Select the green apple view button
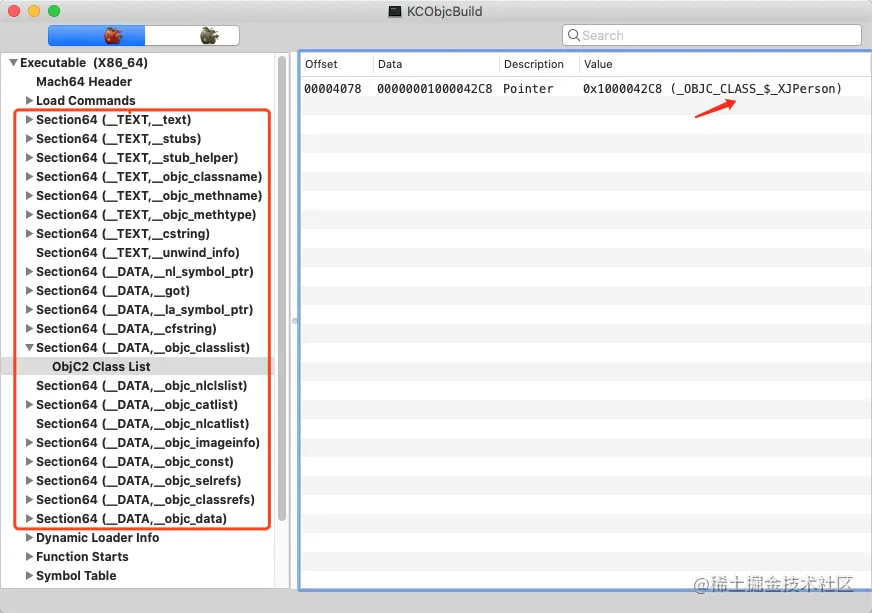The image size is (872, 613). (x=192, y=36)
